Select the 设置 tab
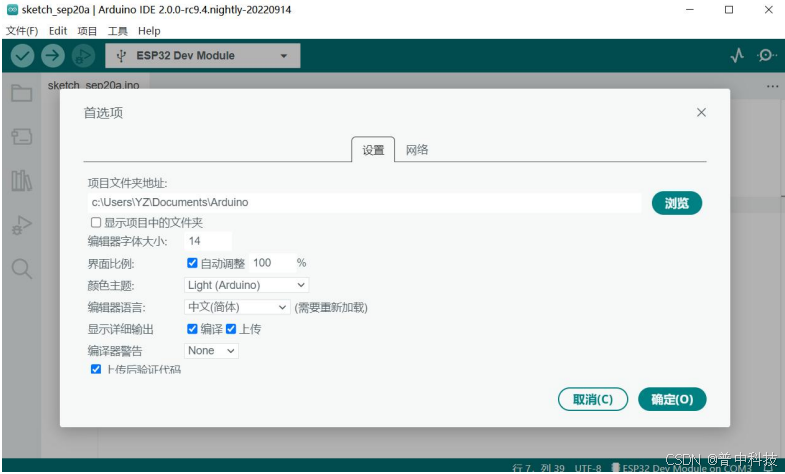 pos(373,150)
